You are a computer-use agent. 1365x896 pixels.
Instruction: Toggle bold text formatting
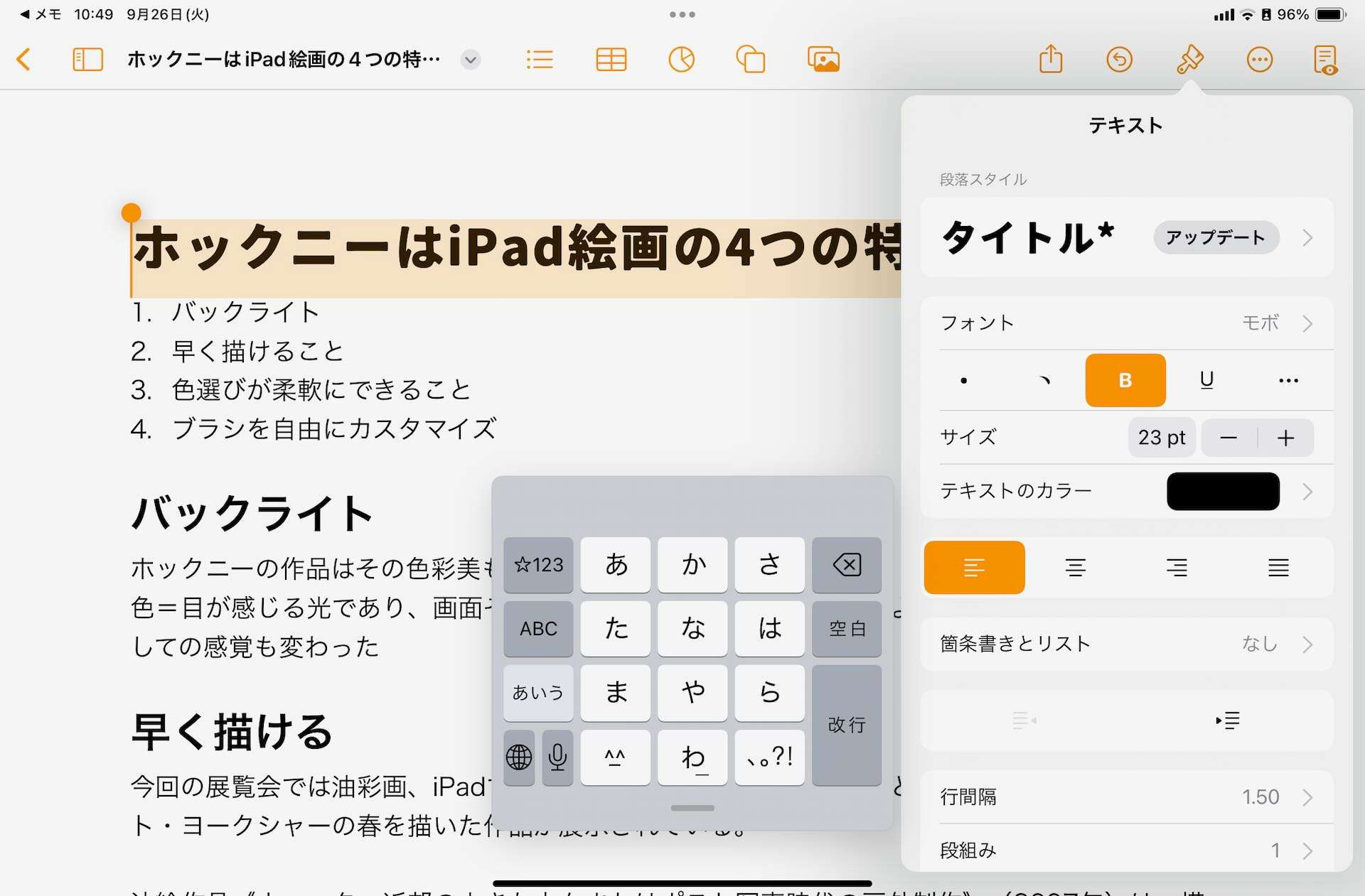(x=1125, y=380)
